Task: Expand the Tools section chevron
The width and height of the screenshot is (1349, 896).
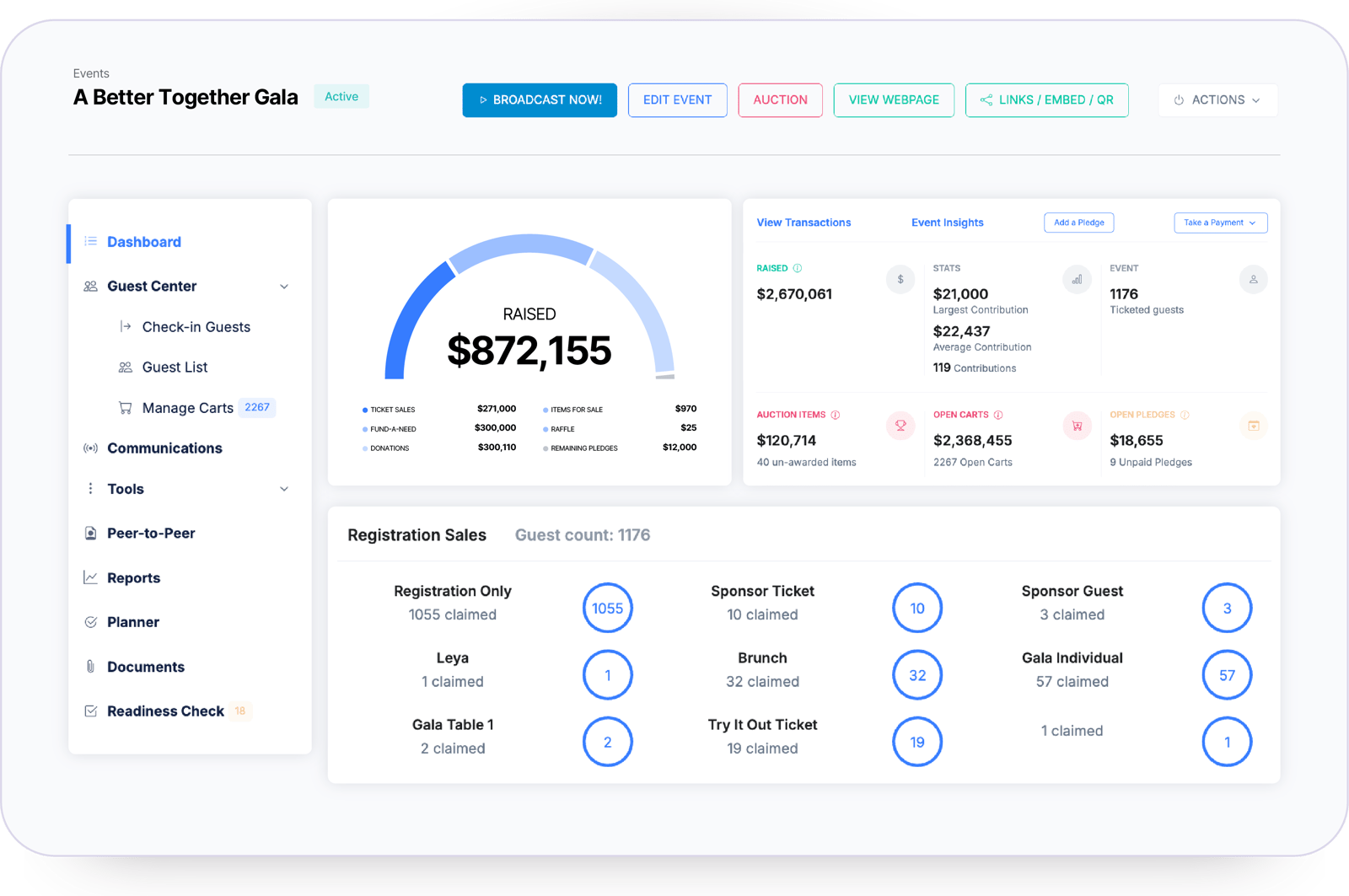Action: [x=284, y=489]
